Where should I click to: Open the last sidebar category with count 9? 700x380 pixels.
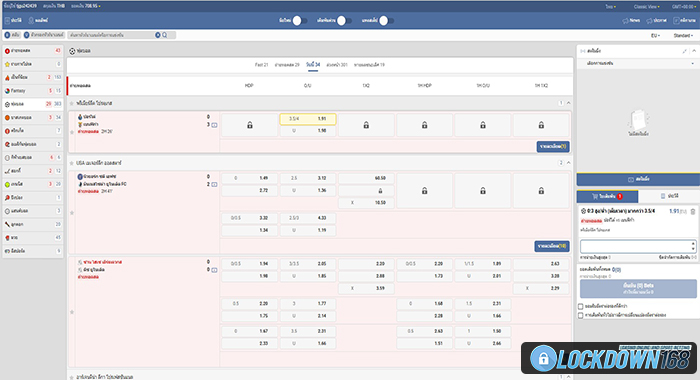point(33,251)
